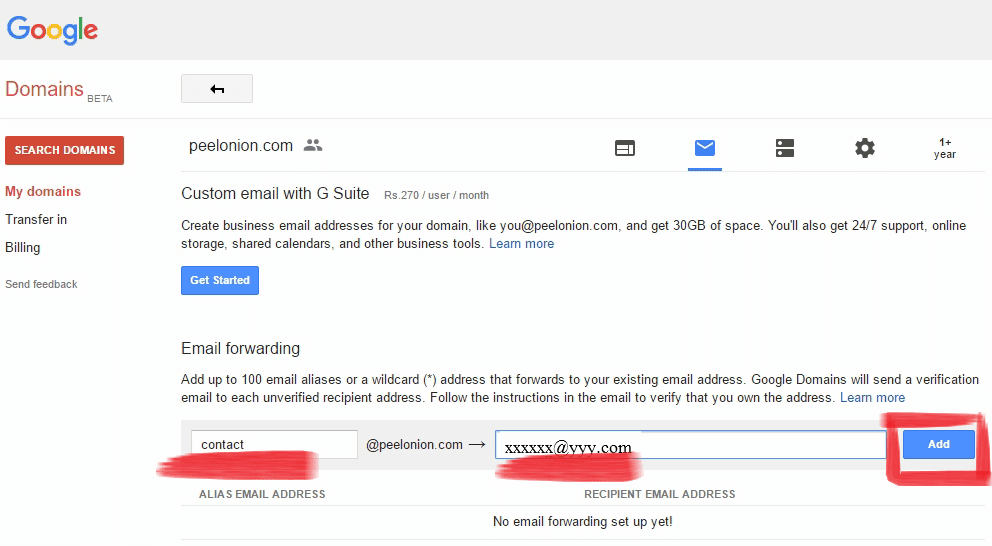Focus the alias field containing contact
Screen dimensions: 992x546
pos(275,445)
